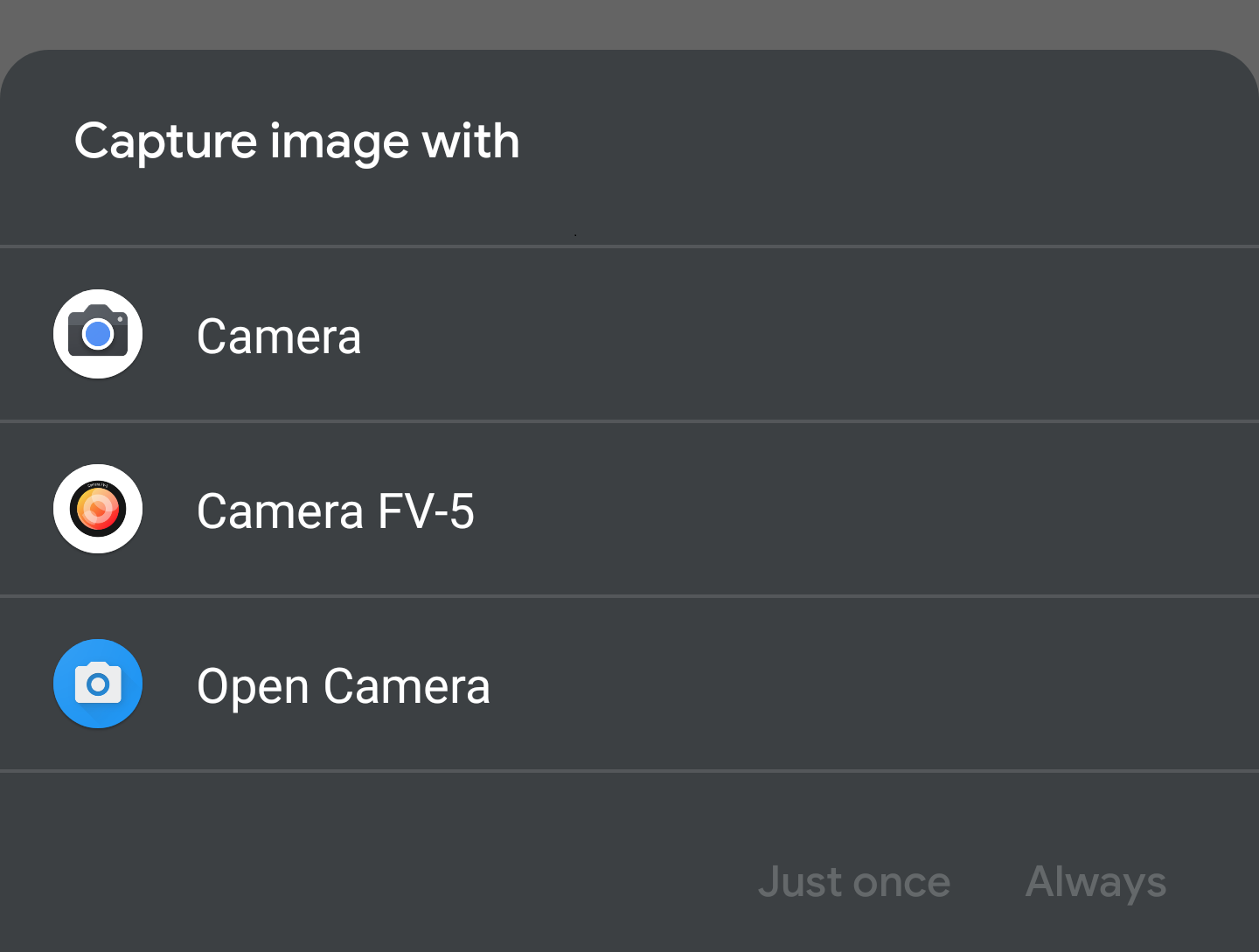Click the word "Open" in the third option

(x=253, y=686)
